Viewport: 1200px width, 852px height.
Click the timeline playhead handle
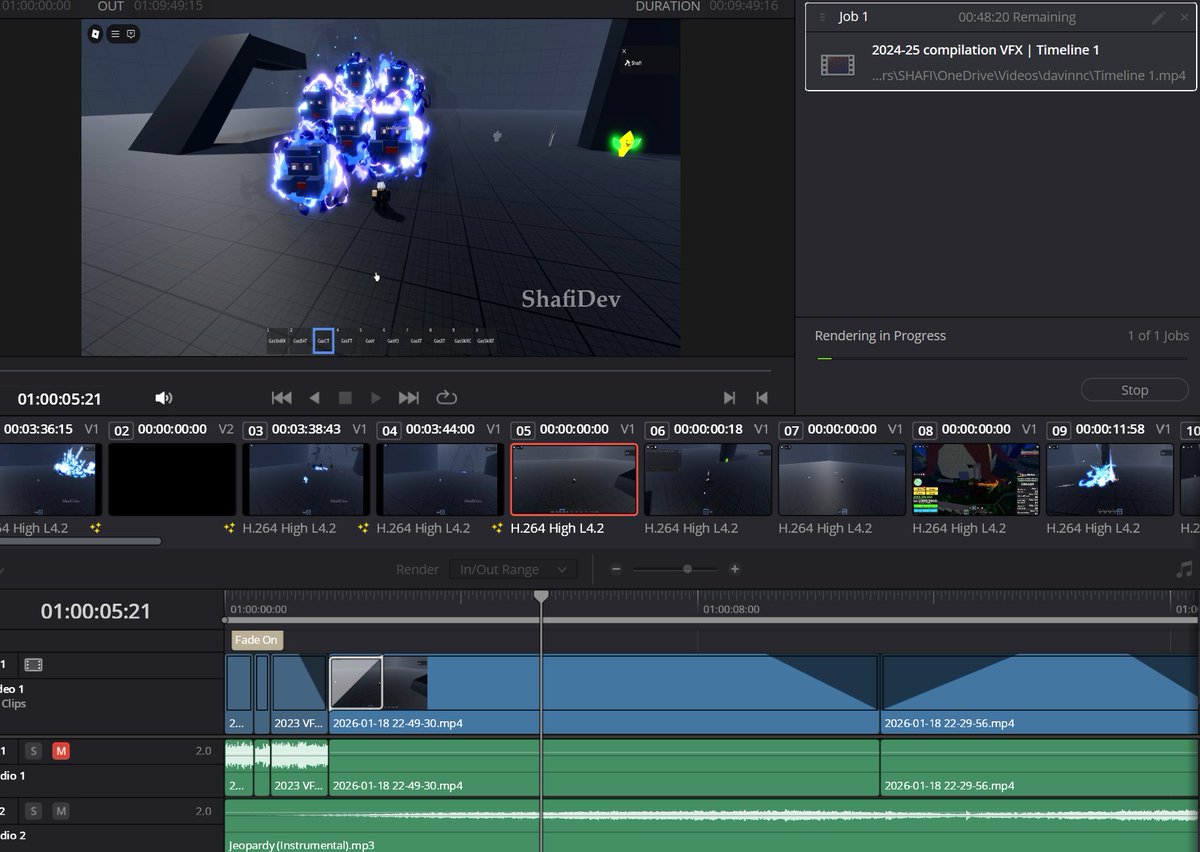pos(541,596)
